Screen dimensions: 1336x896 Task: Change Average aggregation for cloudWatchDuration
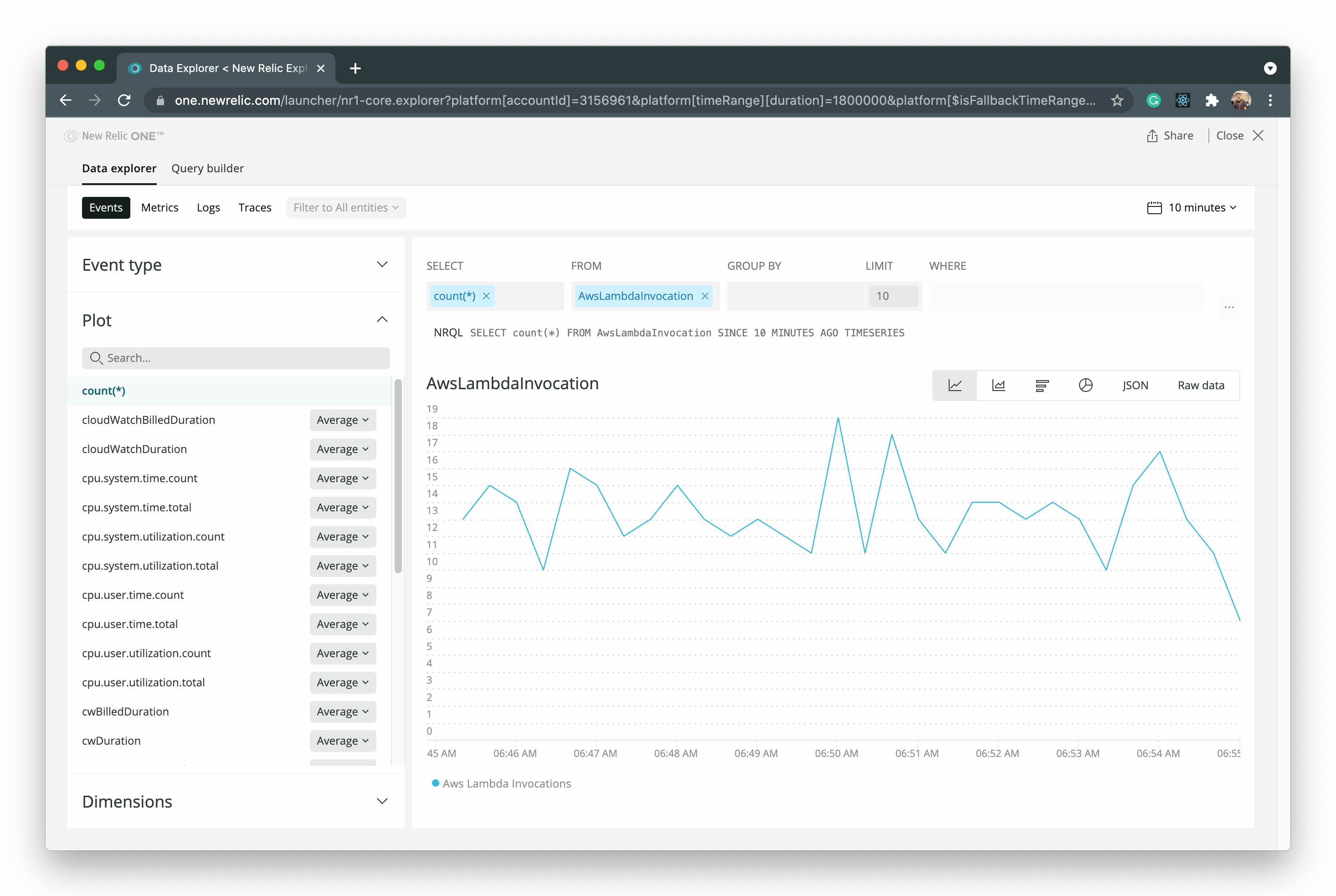click(x=342, y=449)
